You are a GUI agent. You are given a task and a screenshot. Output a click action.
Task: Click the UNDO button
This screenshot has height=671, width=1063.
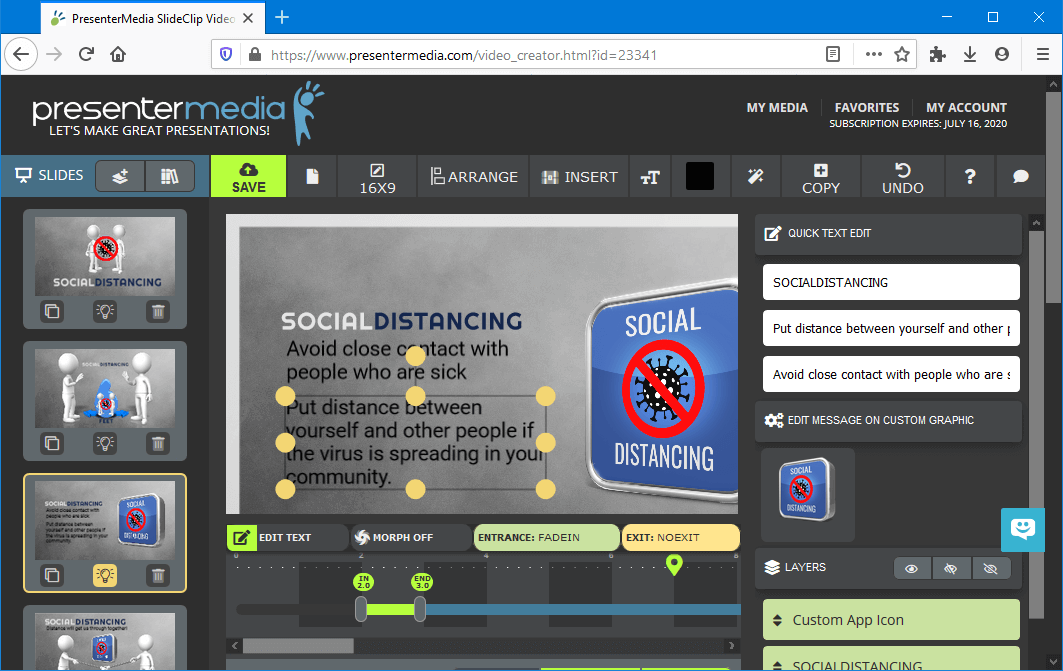click(902, 177)
